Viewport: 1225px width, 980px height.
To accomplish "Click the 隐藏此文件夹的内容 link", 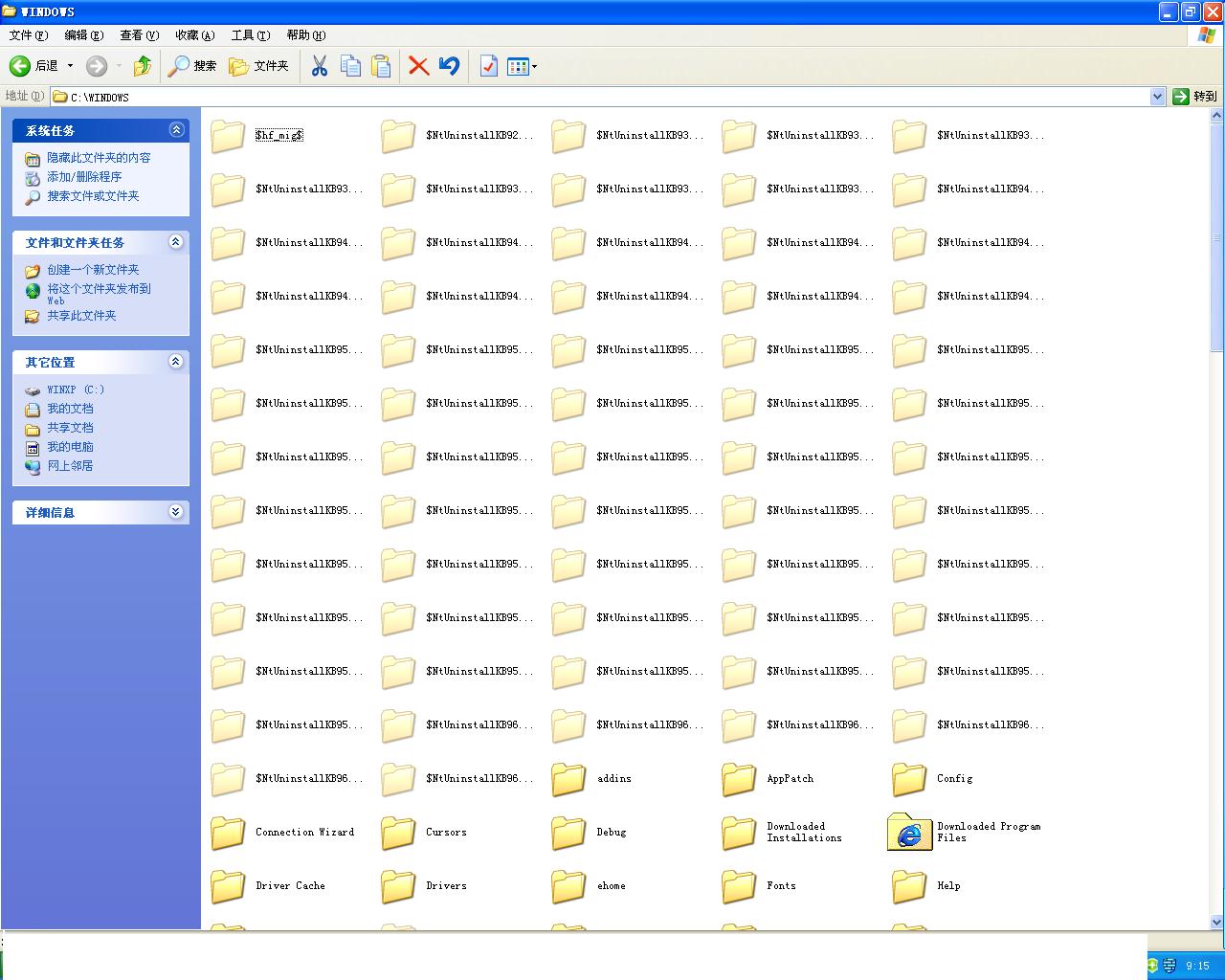I will (x=99, y=158).
